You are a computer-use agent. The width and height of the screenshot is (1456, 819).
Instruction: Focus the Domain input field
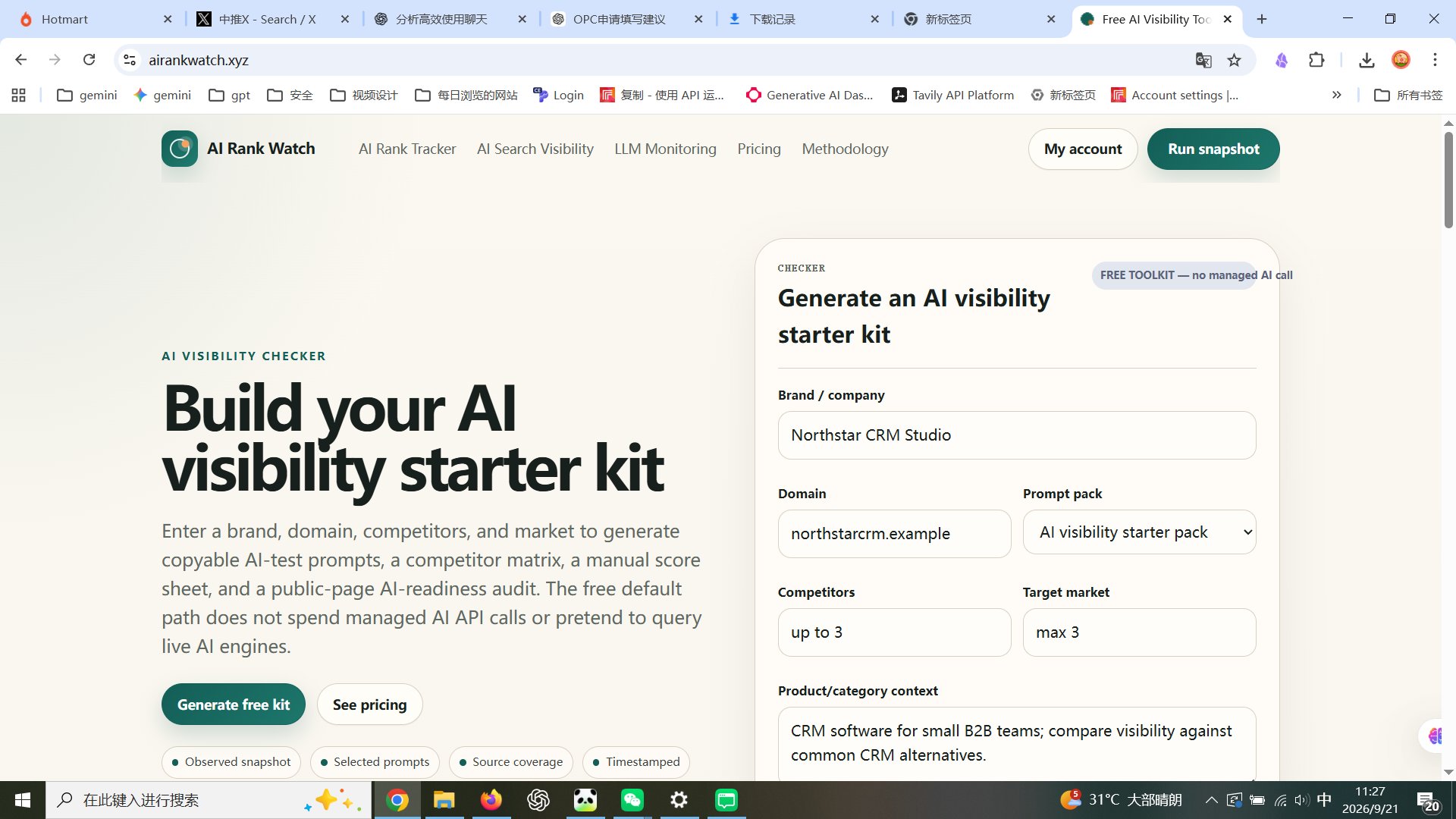894,534
